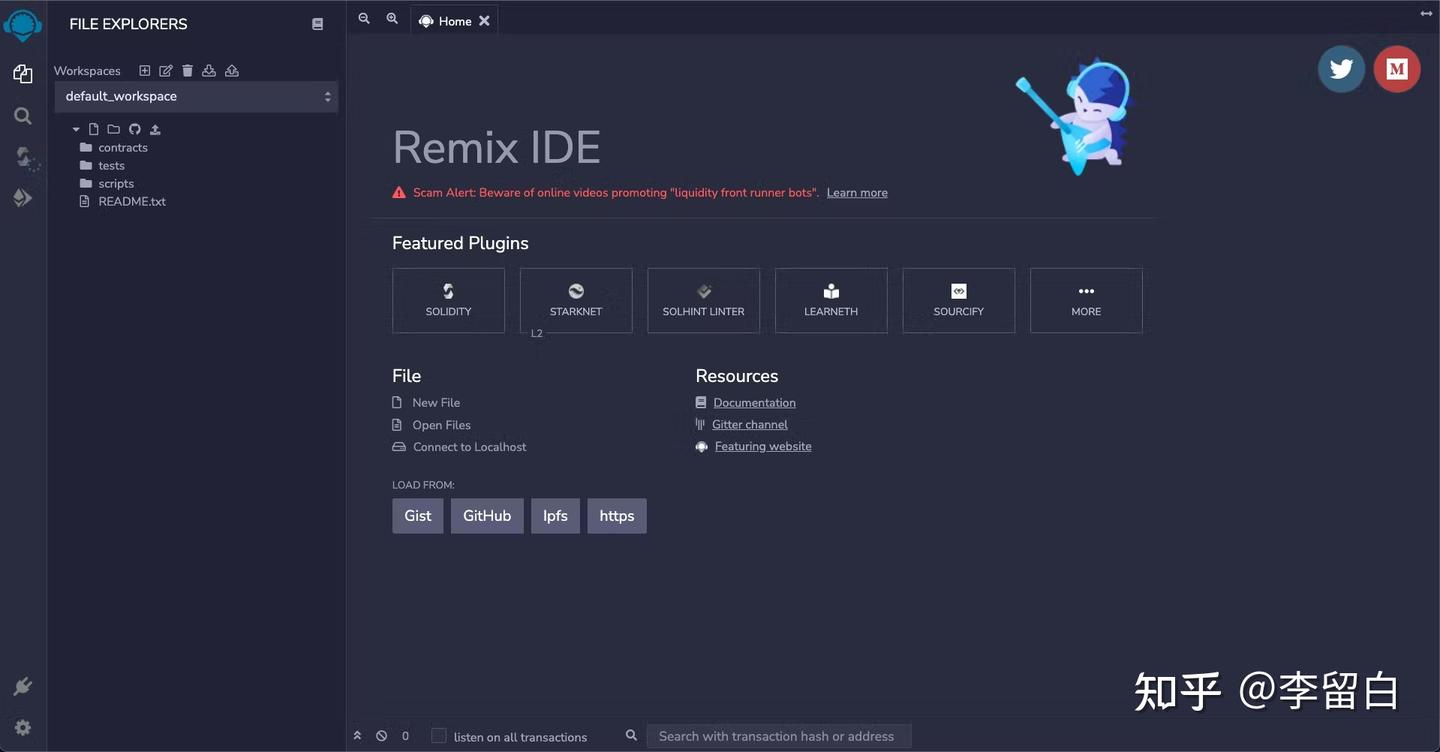Open the Plugin Manager
Viewport: 1440px width, 752px height.
[x=22, y=686]
